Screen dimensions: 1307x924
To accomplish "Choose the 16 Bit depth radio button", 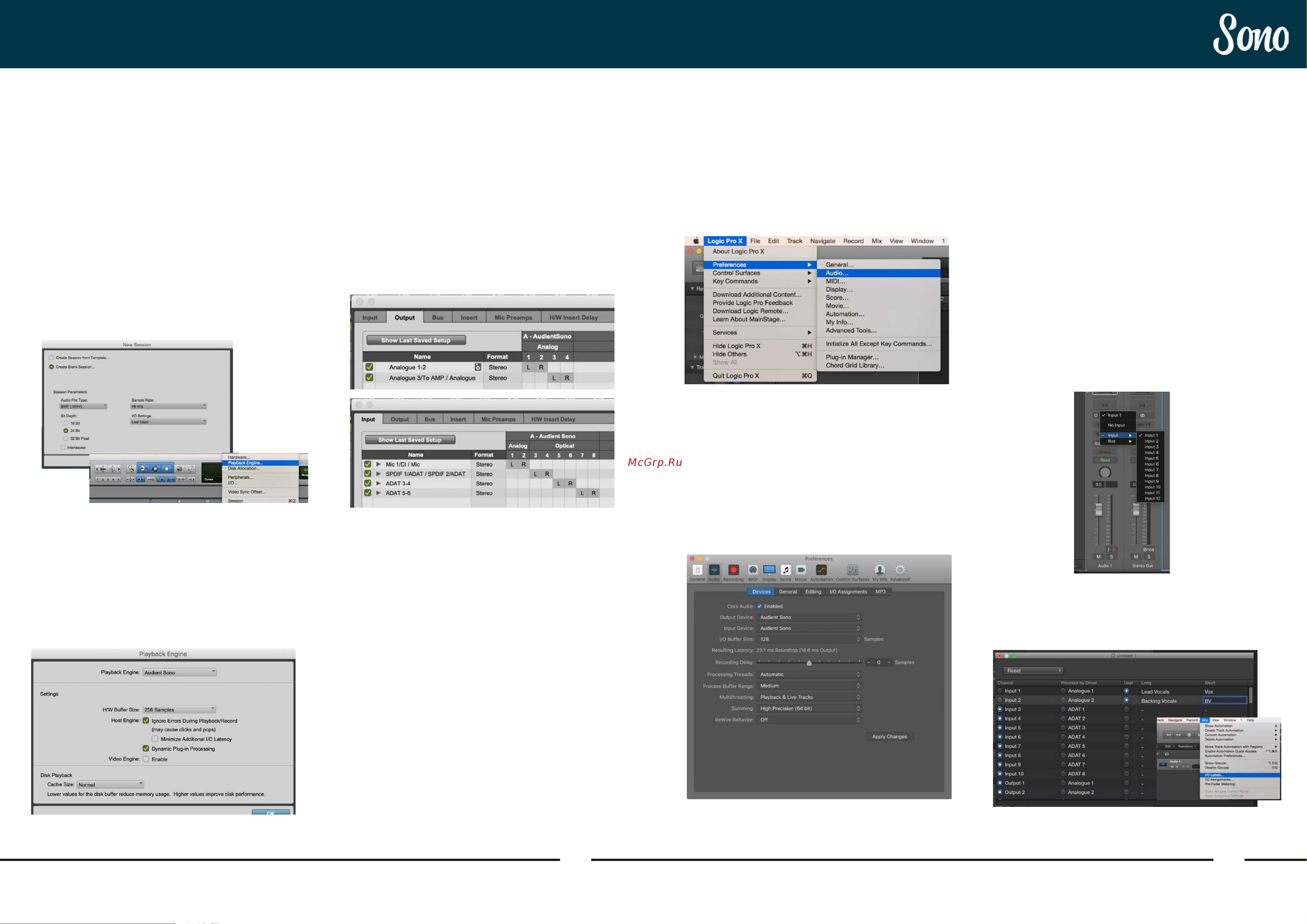I will [x=66, y=423].
